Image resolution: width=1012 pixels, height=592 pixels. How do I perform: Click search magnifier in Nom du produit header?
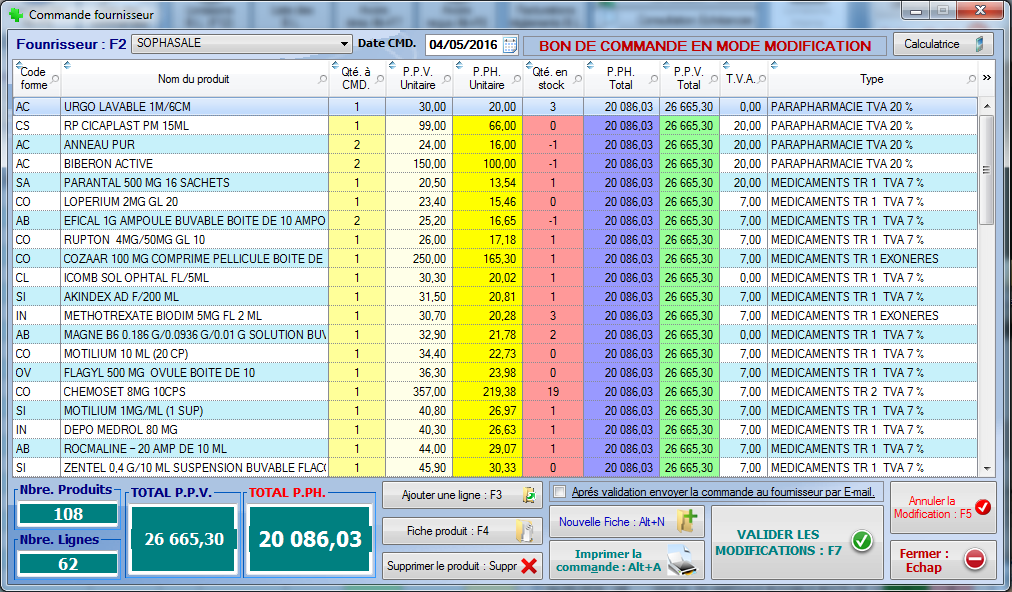coord(322,79)
